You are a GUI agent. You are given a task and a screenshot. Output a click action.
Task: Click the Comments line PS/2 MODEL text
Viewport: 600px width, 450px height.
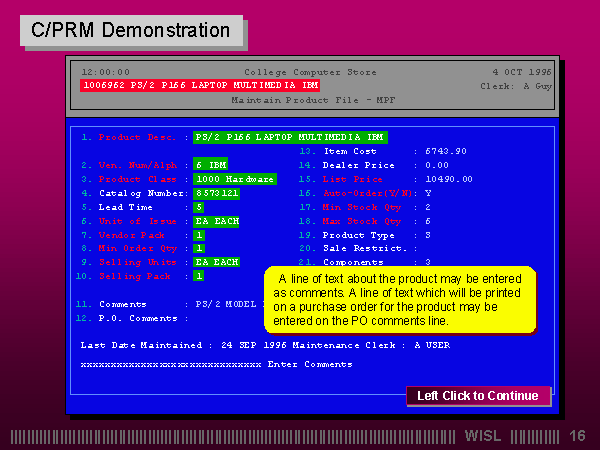pyautogui.click(x=226, y=304)
